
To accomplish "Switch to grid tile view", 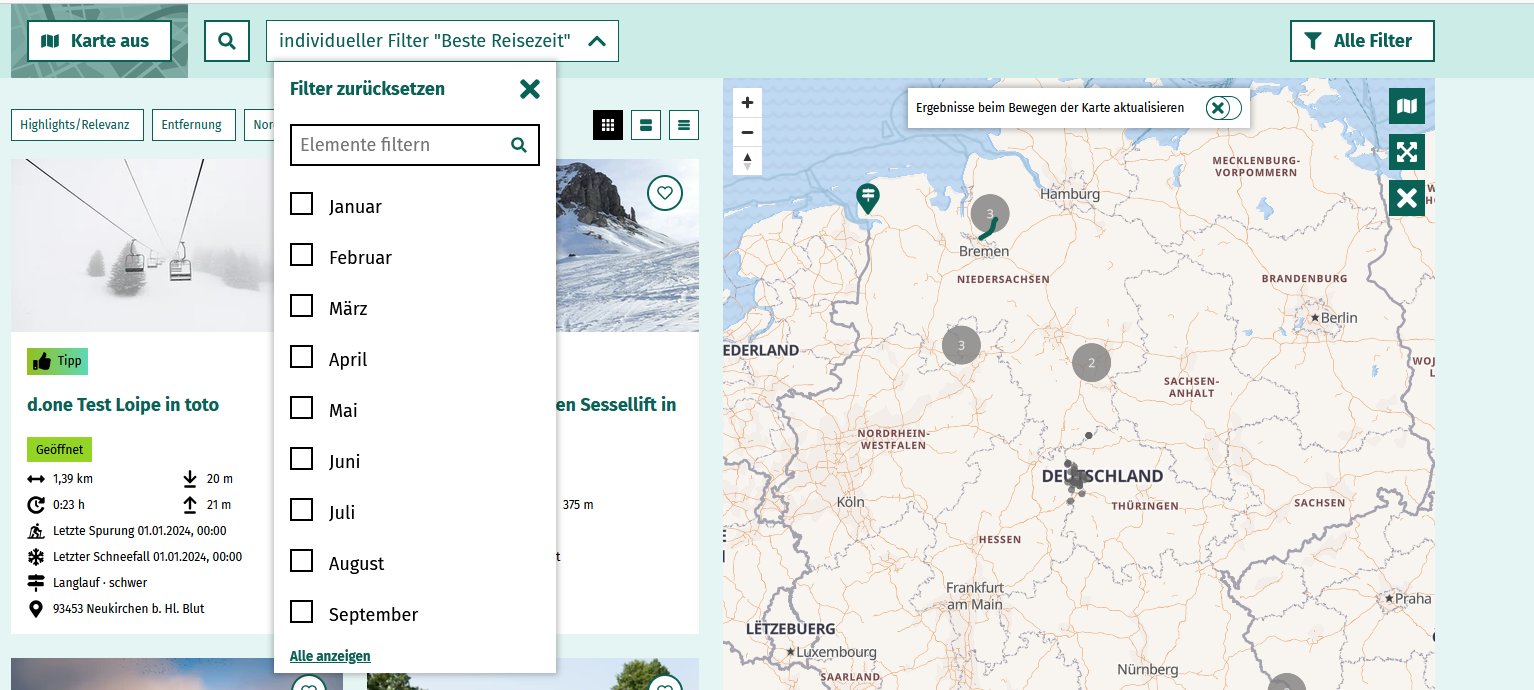I will click(608, 125).
